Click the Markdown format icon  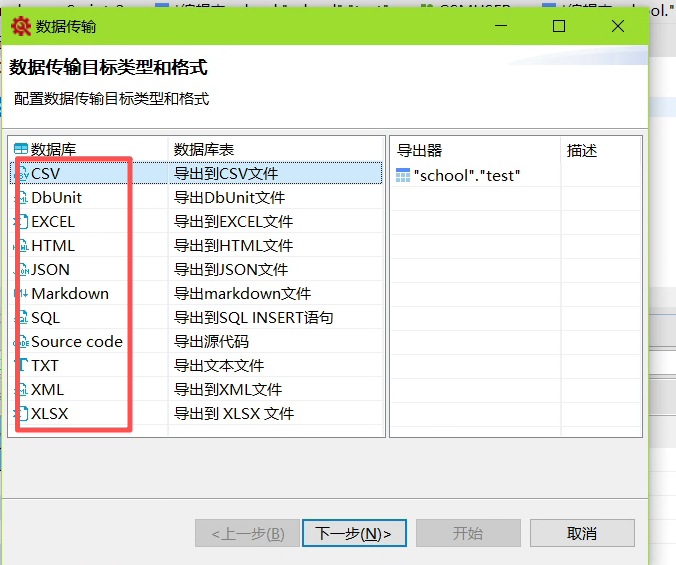22,294
